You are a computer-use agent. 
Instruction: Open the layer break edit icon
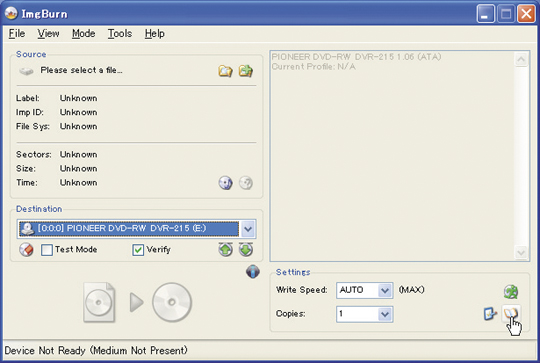point(490,314)
